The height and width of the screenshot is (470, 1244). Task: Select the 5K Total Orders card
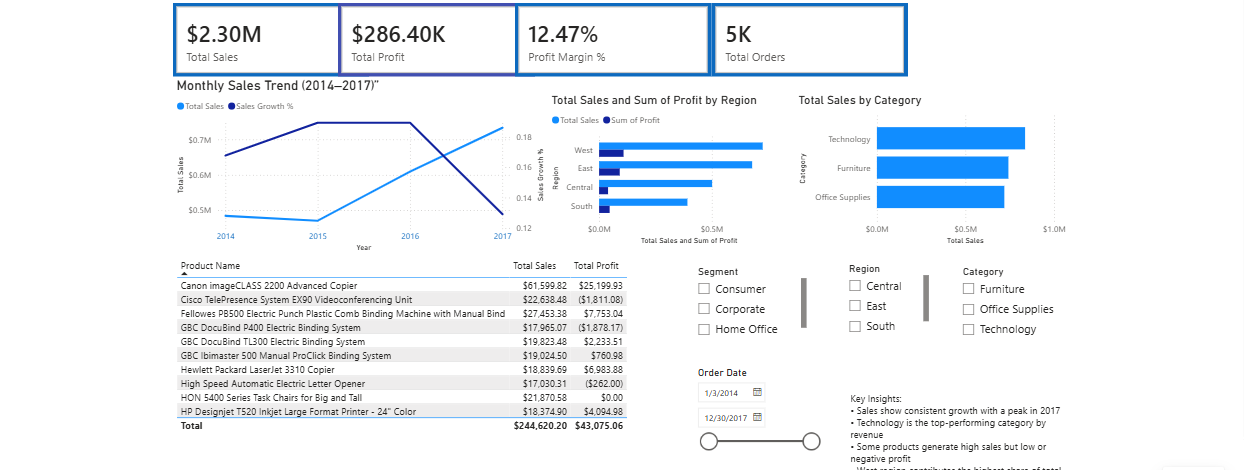point(809,40)
